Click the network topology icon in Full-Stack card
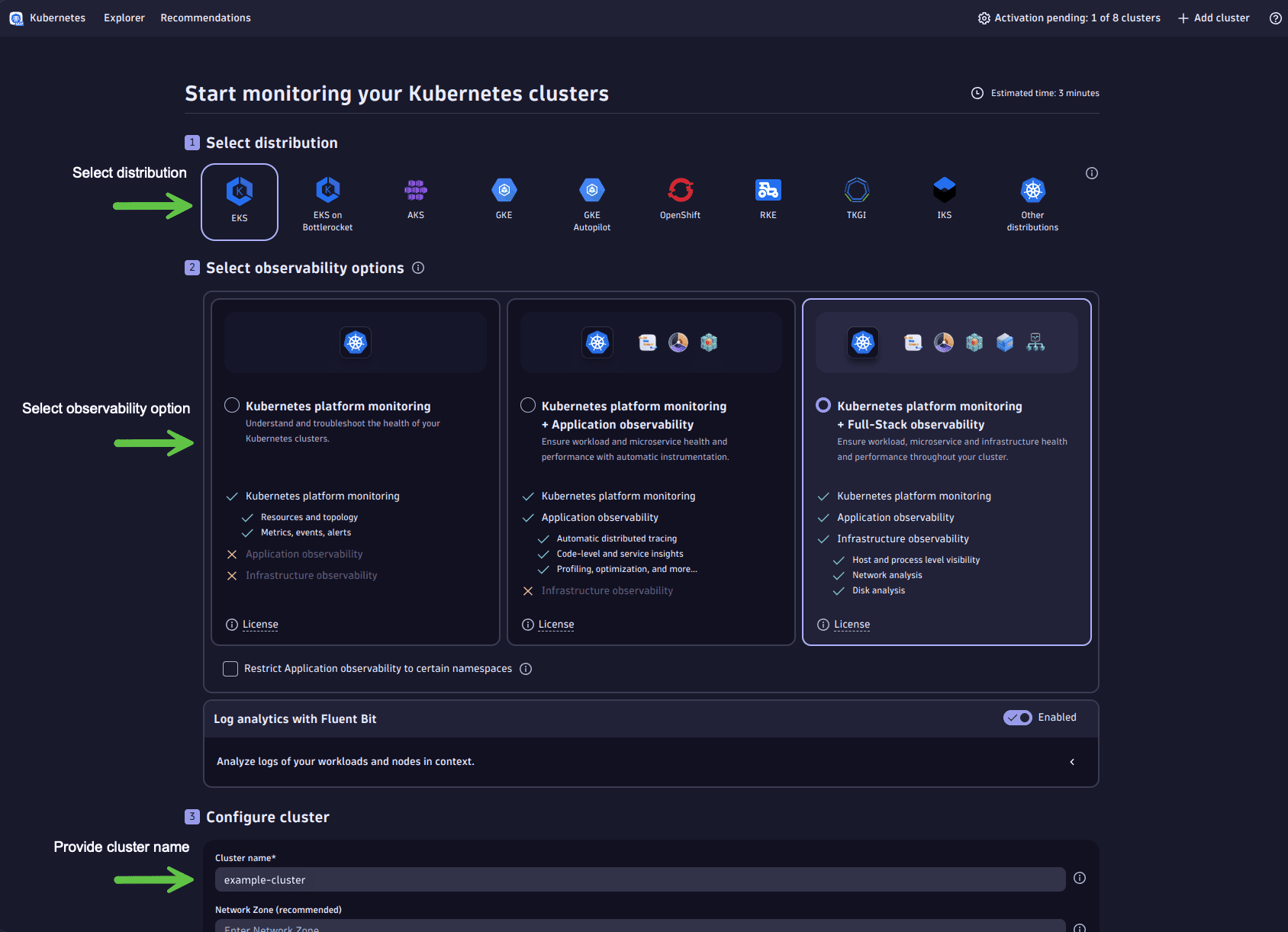Image resolution: width=1288 pixels, height=932 pixels. point(1035,342)
